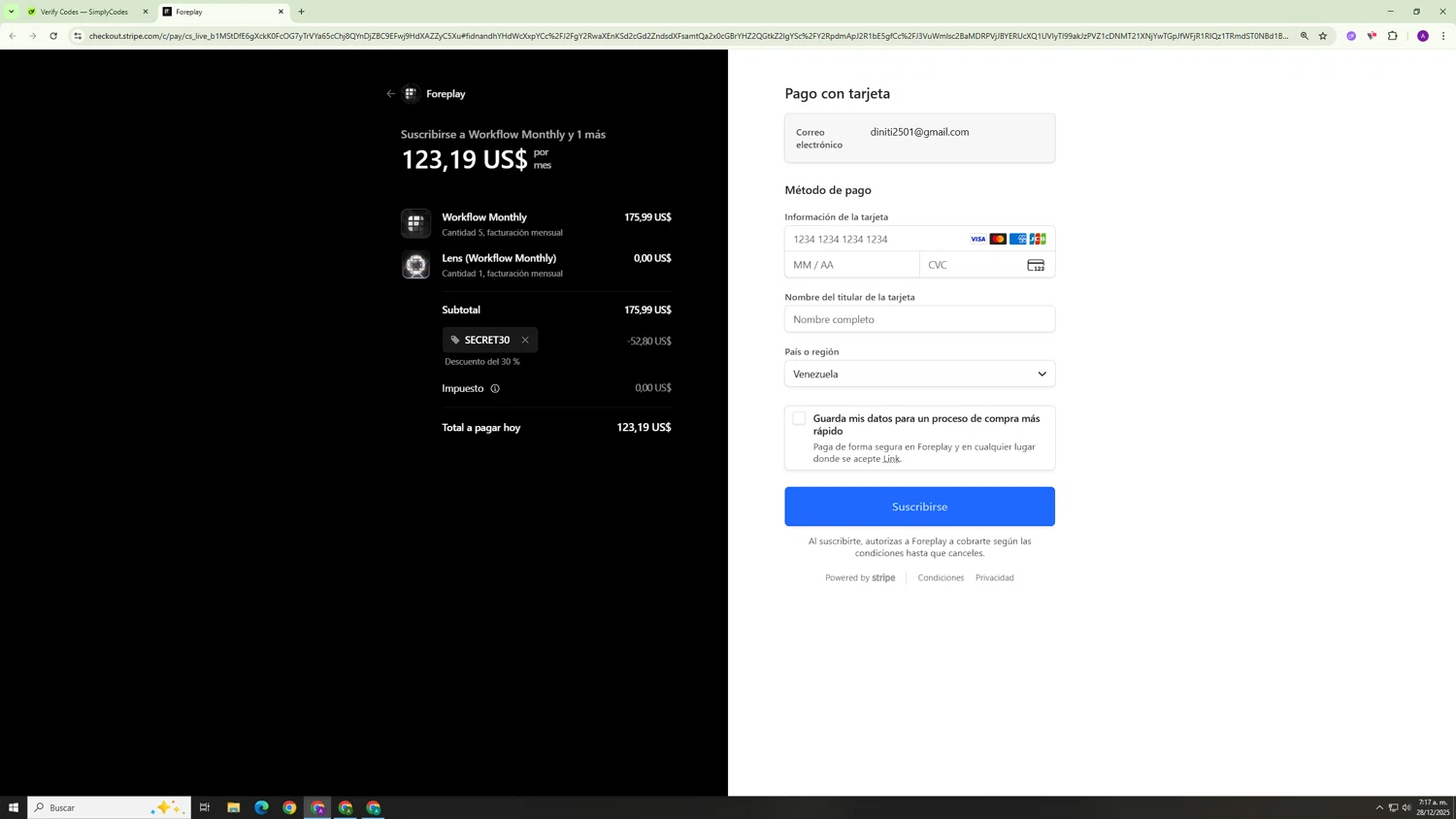Click the 'Total a pagar hoy' amount 123,19 US$
The width and height of the screenshot is (1456, 819).
(644, 427)
